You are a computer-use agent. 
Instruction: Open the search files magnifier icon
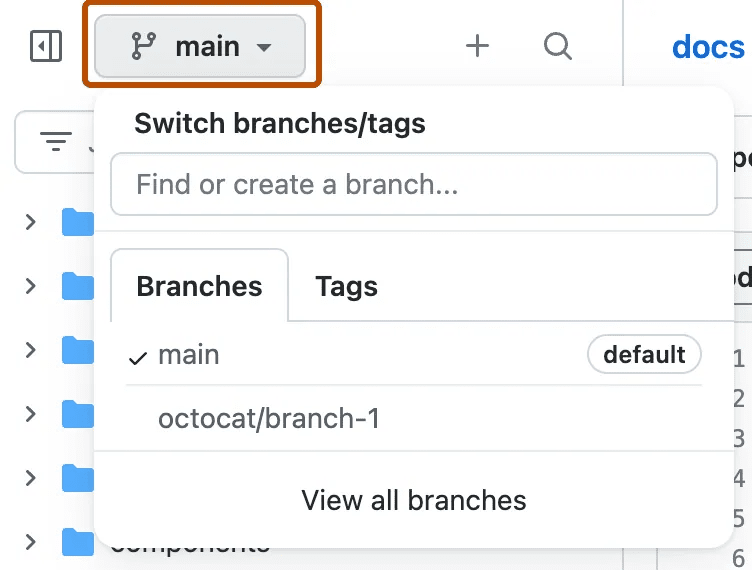(x=557, y=46)
